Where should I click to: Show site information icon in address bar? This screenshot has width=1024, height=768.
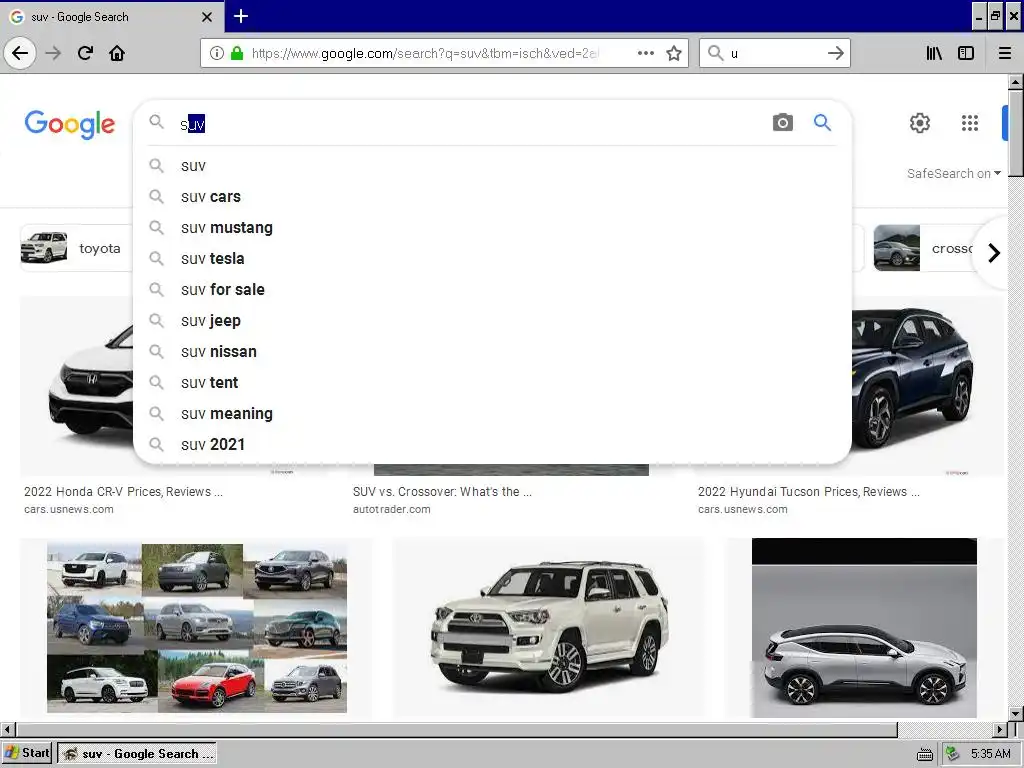point(217,53)
